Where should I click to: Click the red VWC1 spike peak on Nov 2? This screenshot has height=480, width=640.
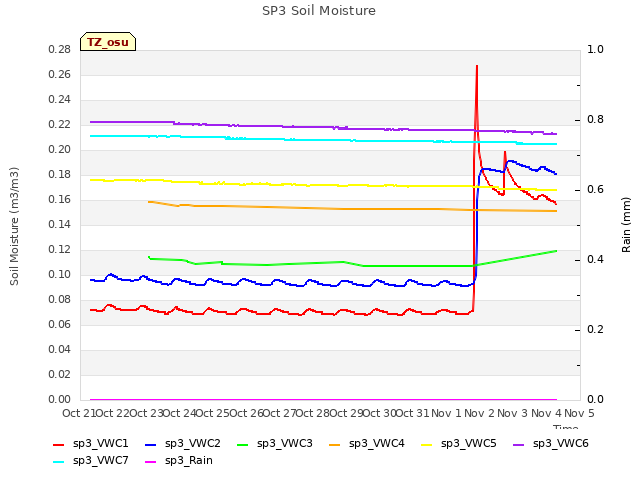point(477,66)
